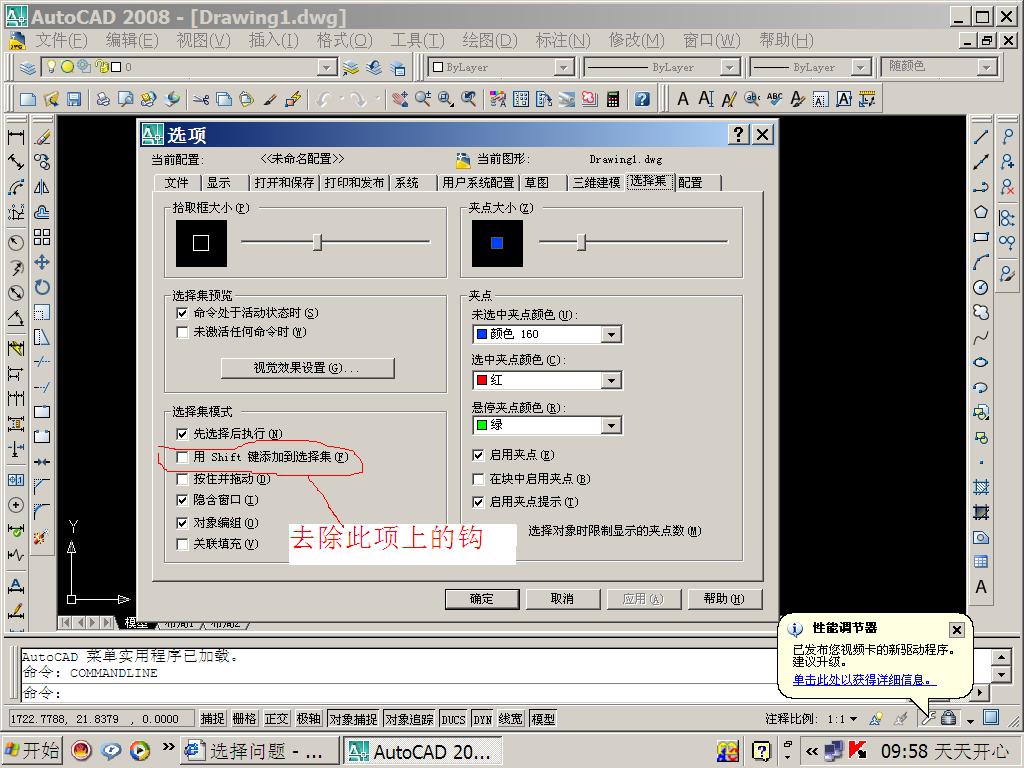Click the Pan realtime hand icon
The image size is (1024, 768).
[400, 99]
